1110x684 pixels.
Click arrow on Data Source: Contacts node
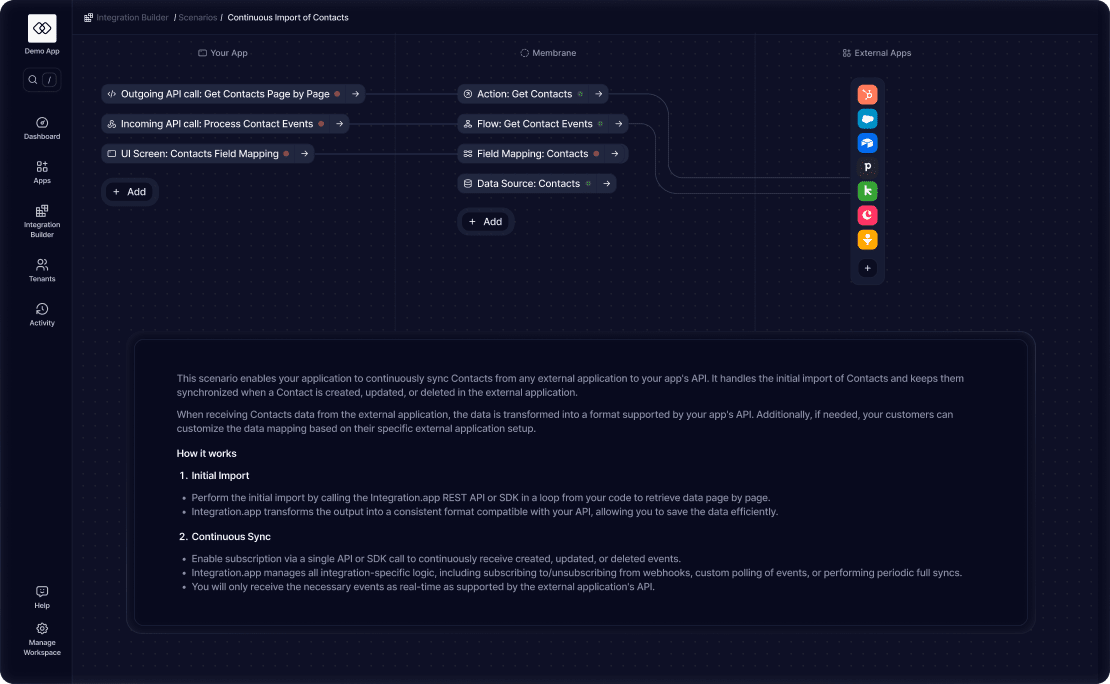(607, 183)
